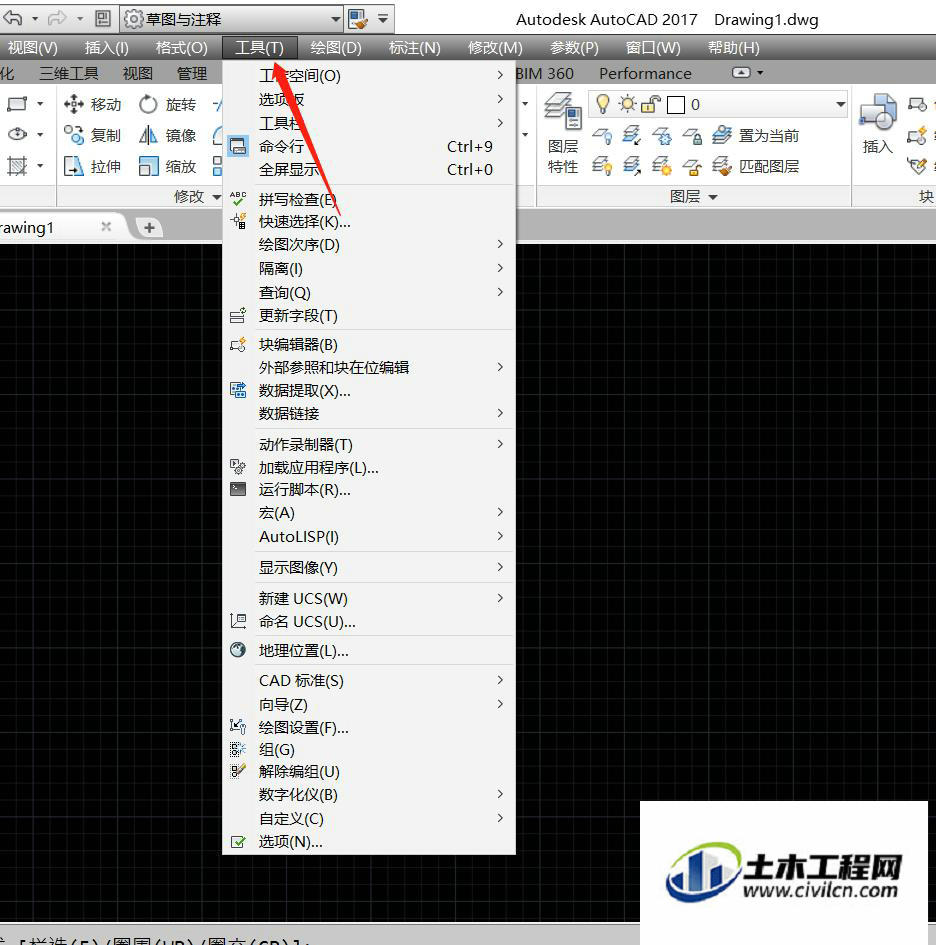Toggle layer 0 on/off lightbulb in layer box
Viewport: 936px width, 945px height.
(602, 104)
